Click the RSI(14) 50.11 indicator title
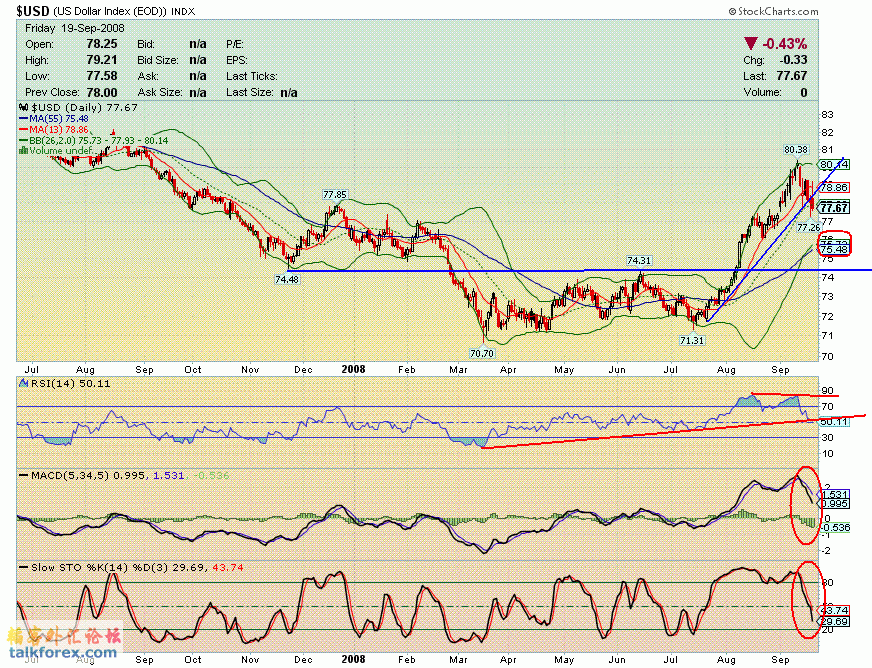This screenshot has height=668, width=872. [x=71, y=383]
